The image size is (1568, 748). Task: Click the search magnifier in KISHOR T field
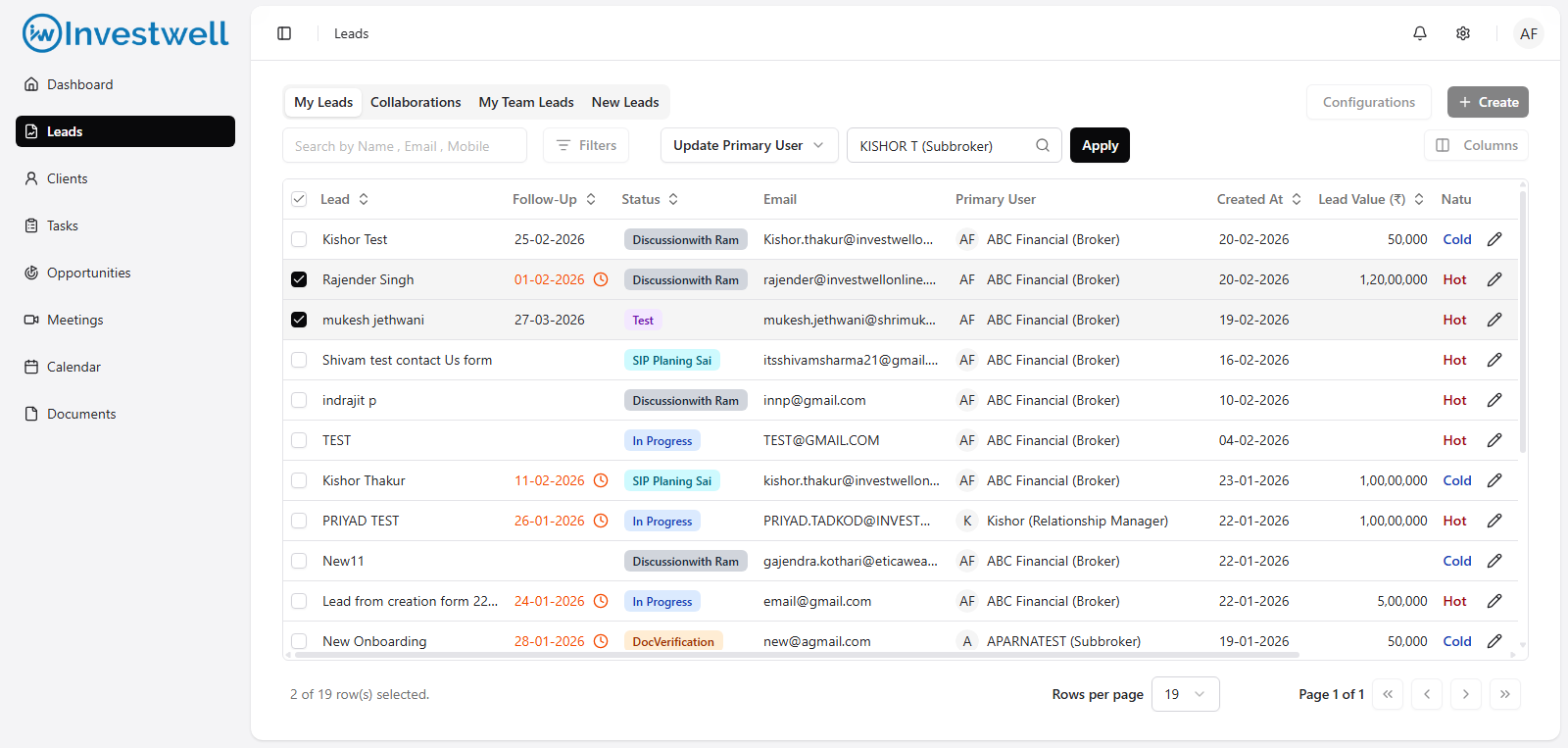click(x=1043, y=145)
